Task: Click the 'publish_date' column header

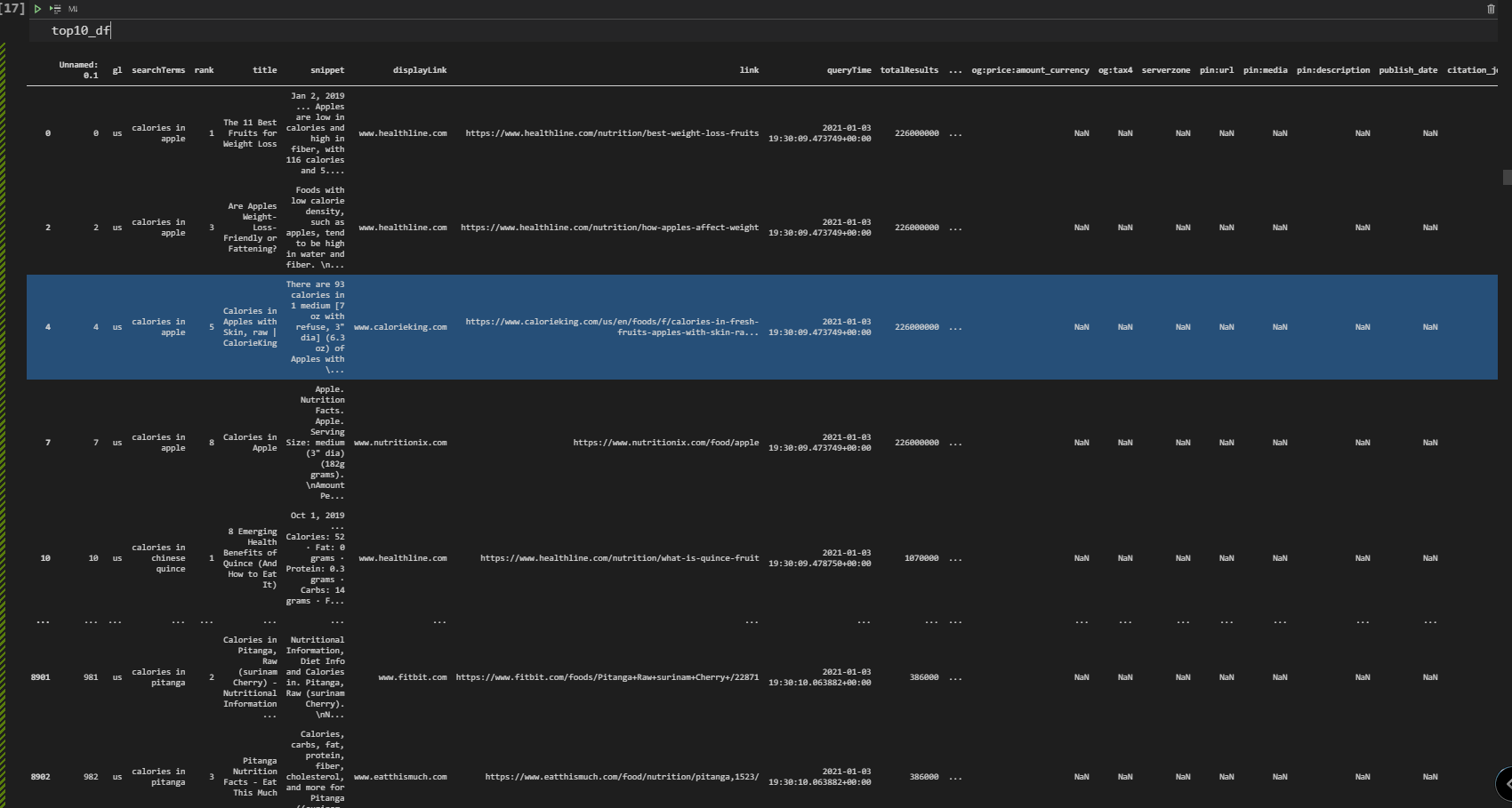Action: 1408,70
